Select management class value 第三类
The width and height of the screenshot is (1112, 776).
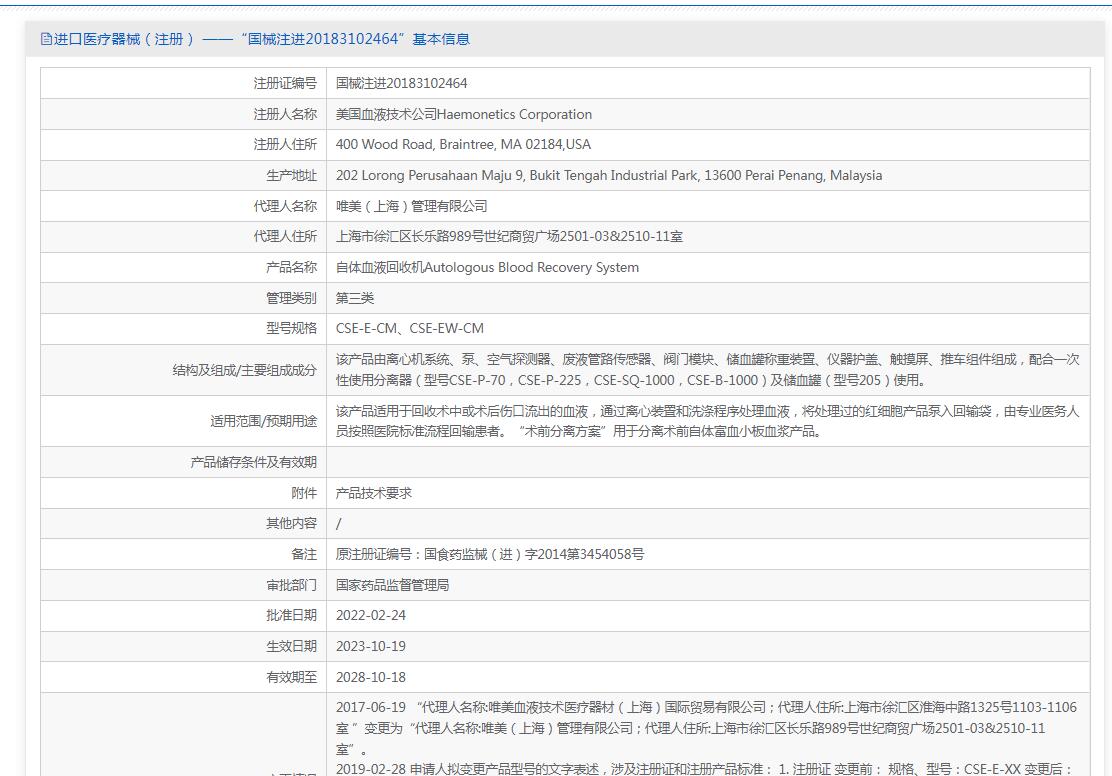click(x=355, y=299)
